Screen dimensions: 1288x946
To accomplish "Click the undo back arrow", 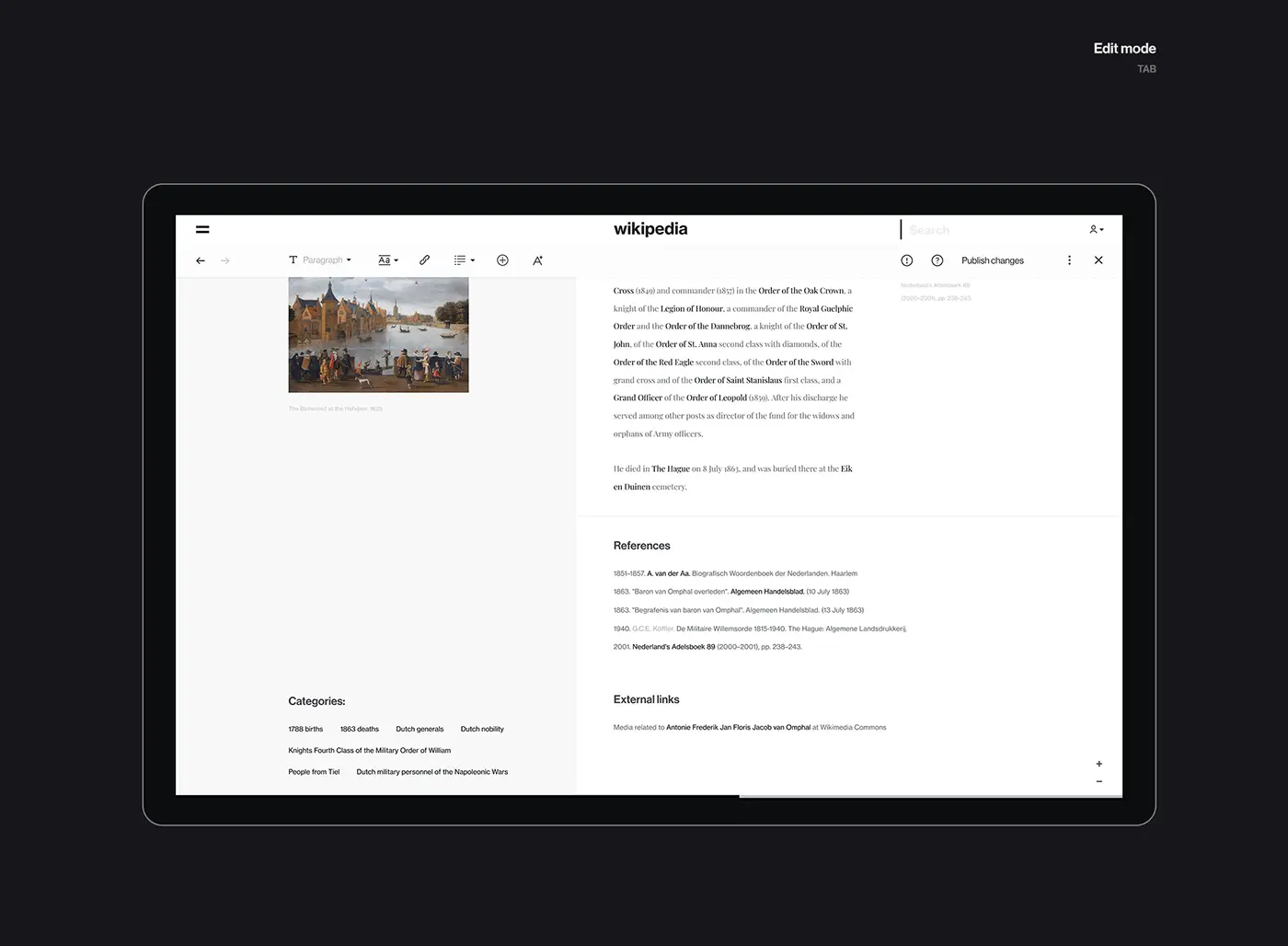I will coord(201,260).
